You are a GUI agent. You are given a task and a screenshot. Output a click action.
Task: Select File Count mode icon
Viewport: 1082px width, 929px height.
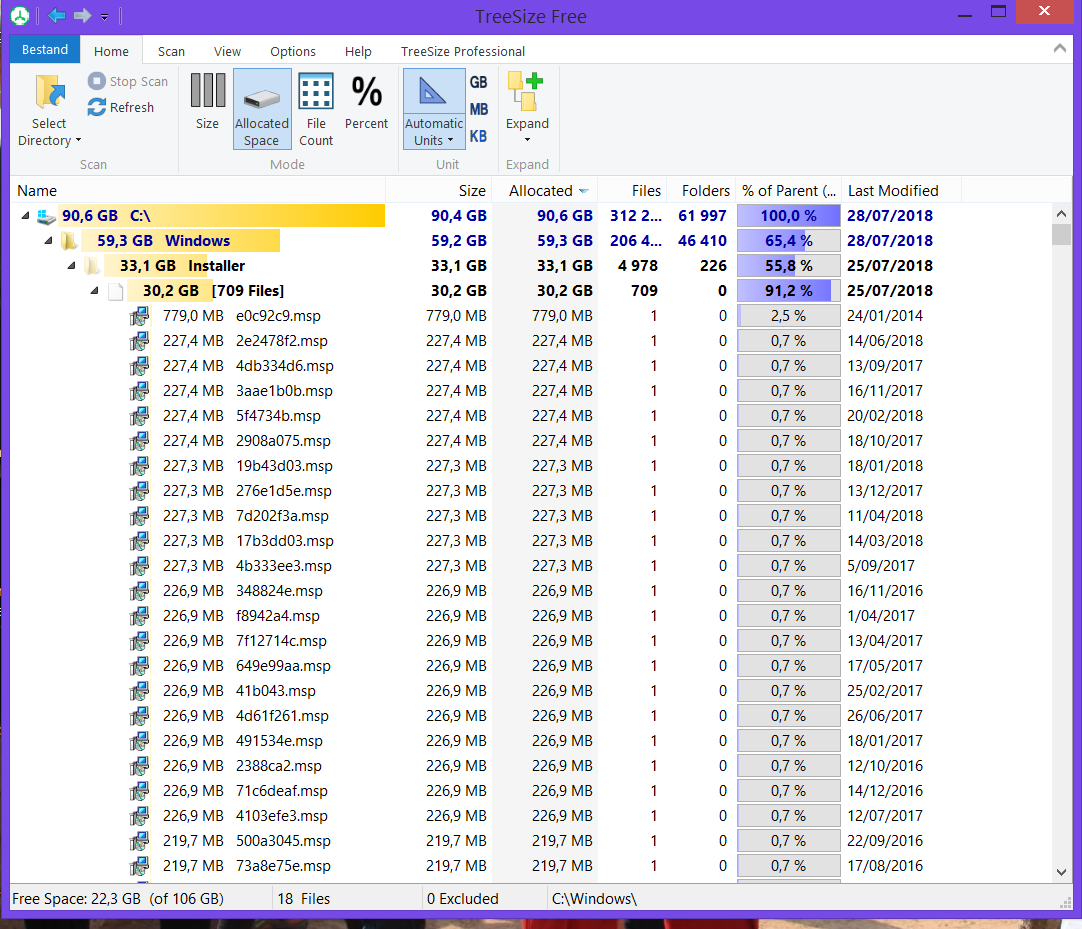[316, 92]
